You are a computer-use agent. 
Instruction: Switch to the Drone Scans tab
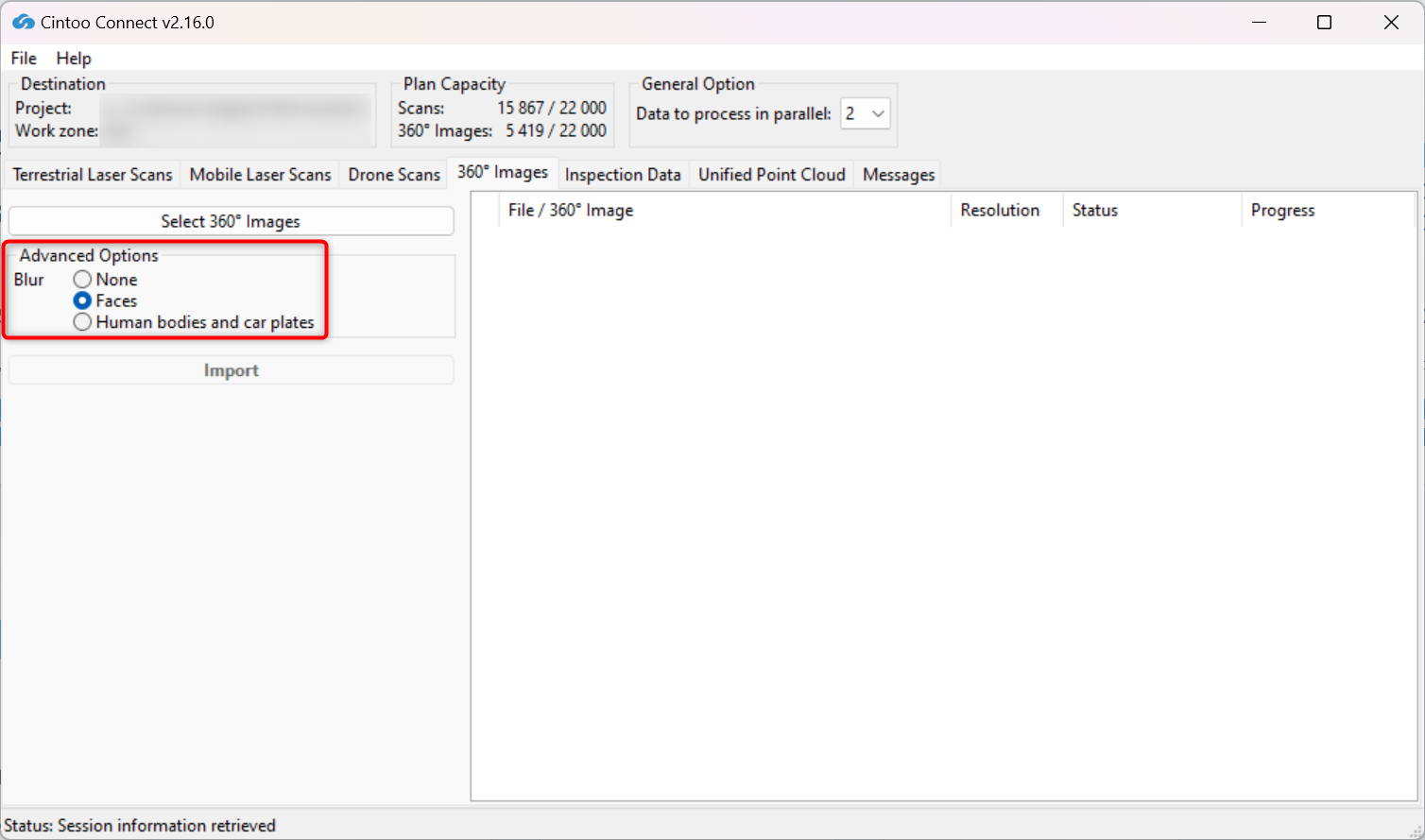click(x=394, y=175)
